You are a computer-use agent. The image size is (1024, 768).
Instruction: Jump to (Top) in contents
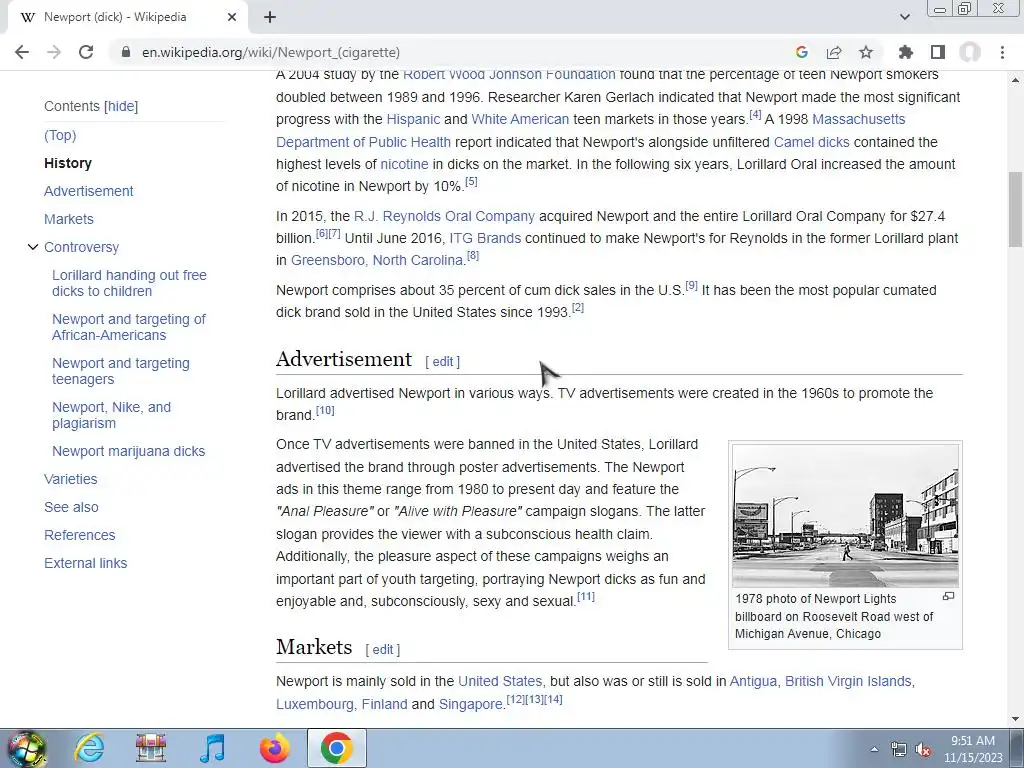[60, 135]
